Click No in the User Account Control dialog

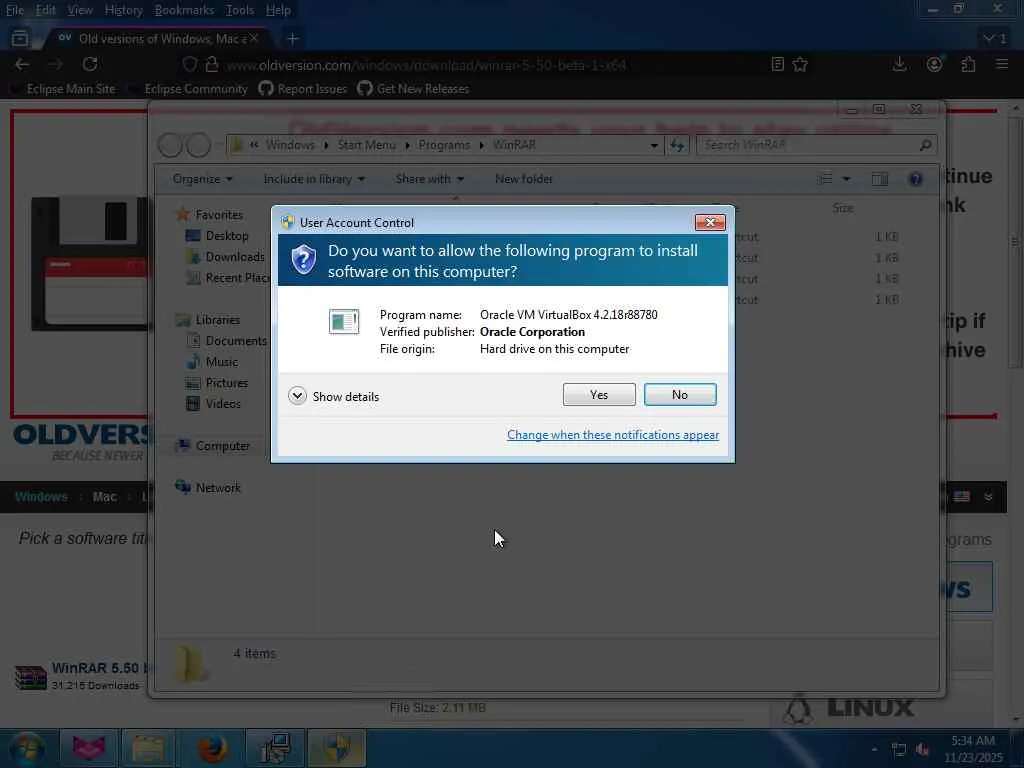coord(680,394)
